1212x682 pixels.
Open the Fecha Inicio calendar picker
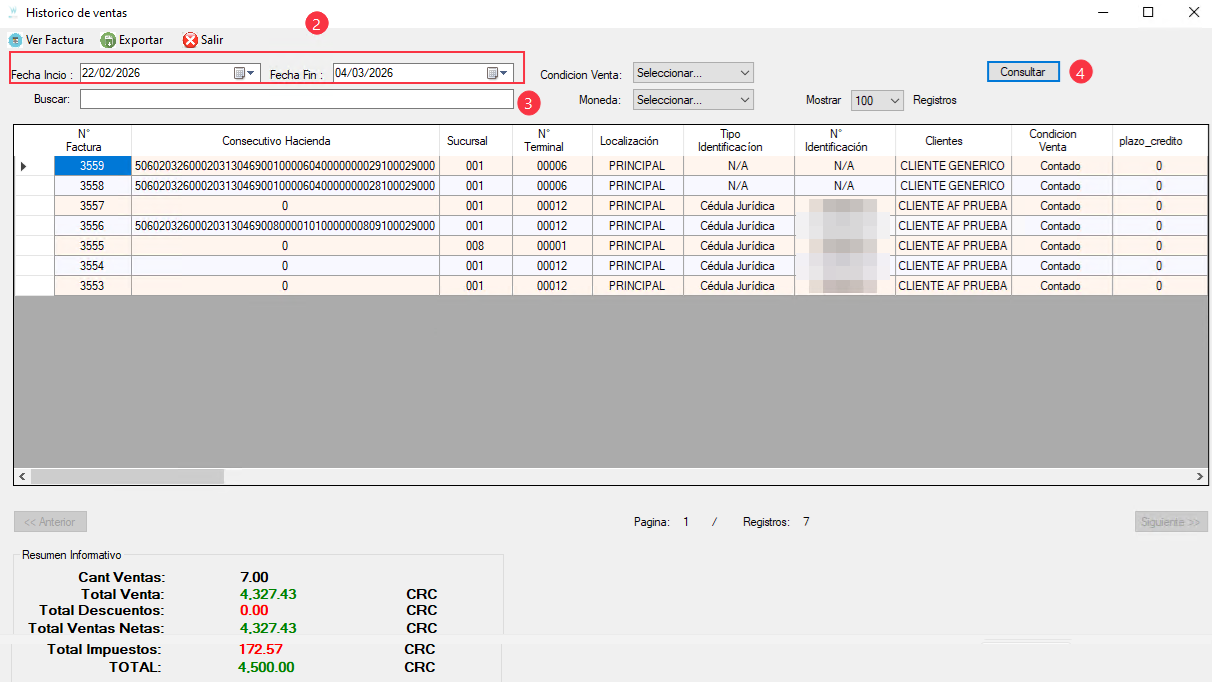click(244, 73)
